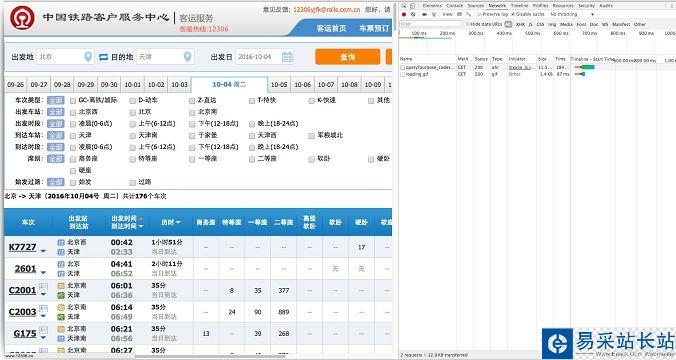Select the 全部 button for 车次类型

pyautogui.click(x=55, y=100)
